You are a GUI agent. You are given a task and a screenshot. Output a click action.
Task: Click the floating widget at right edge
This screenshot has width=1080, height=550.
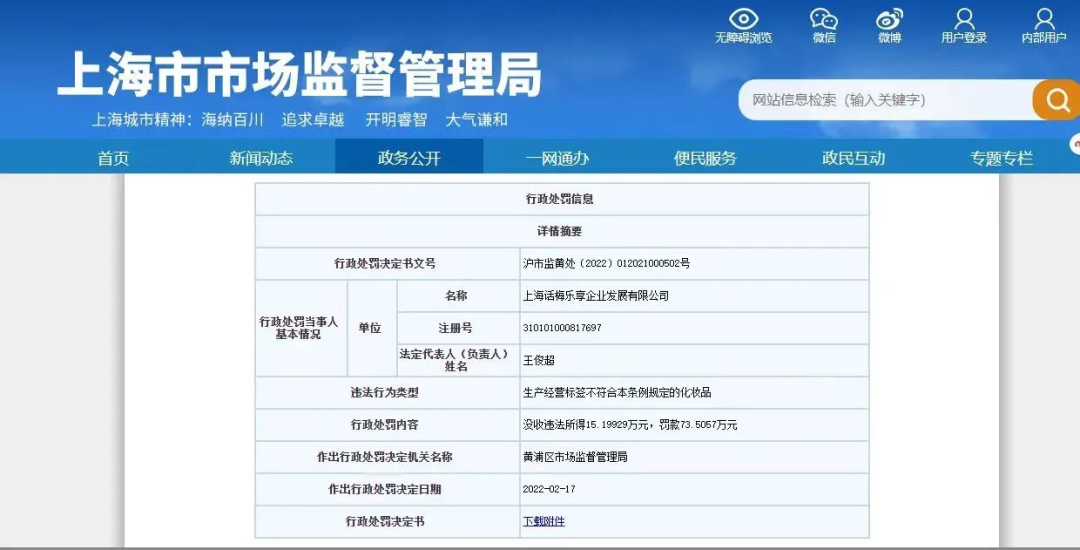click(1074, 144)
